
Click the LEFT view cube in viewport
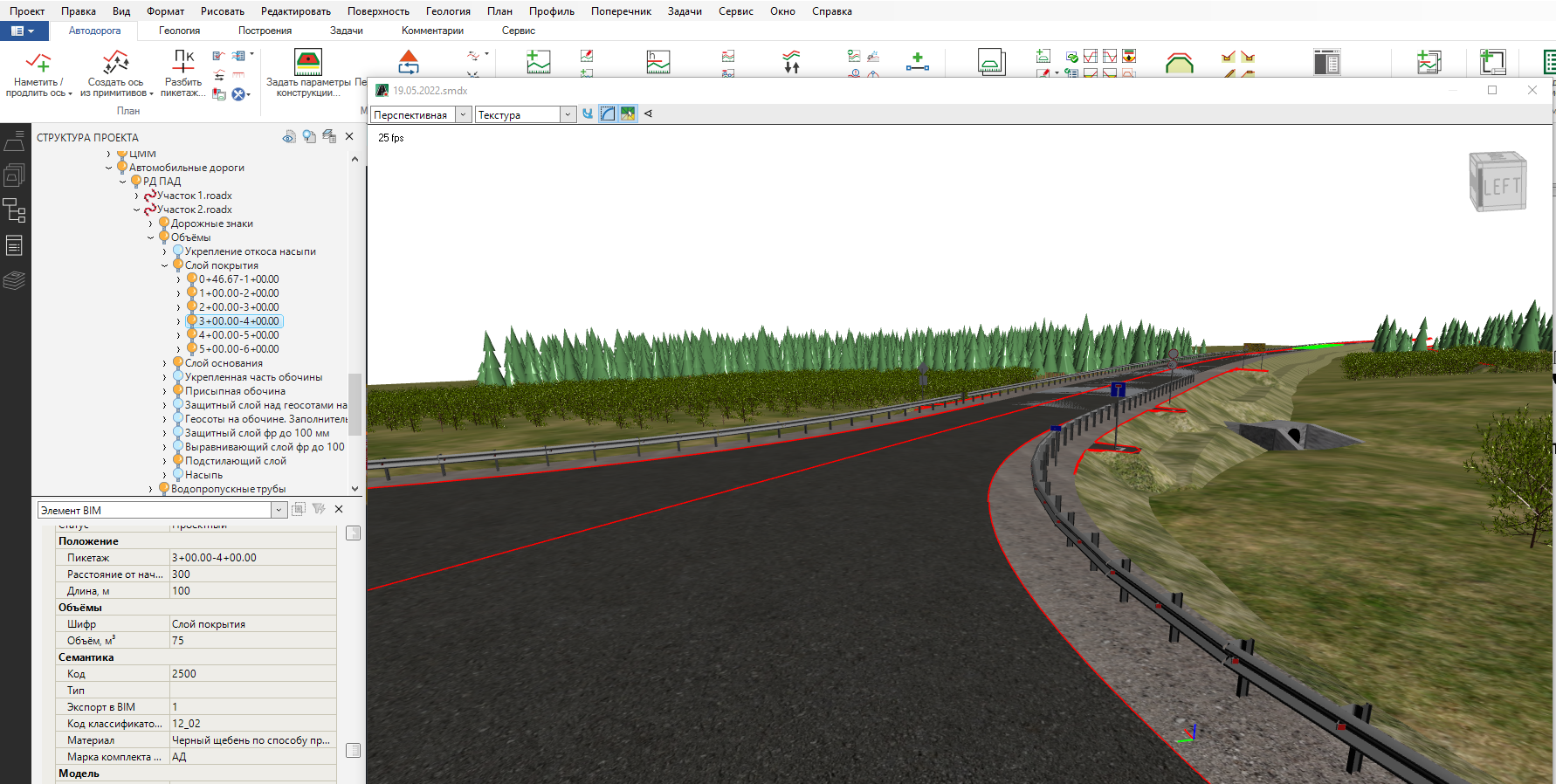click(1498, 182)
